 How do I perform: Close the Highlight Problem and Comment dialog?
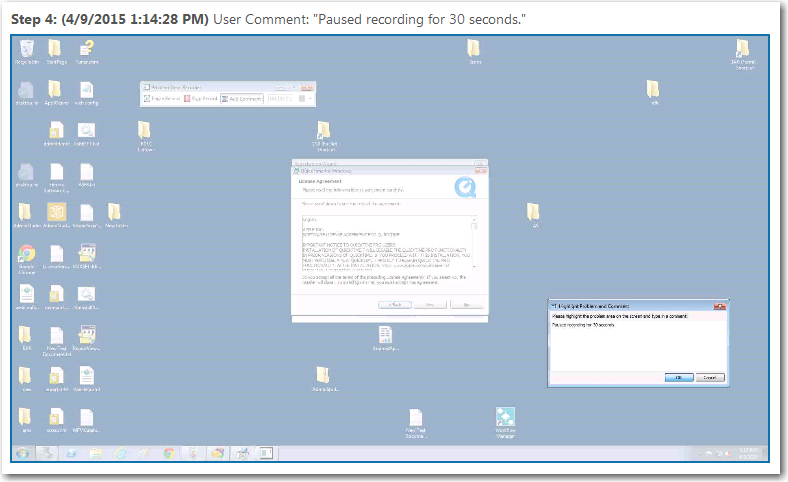point(719,304)
